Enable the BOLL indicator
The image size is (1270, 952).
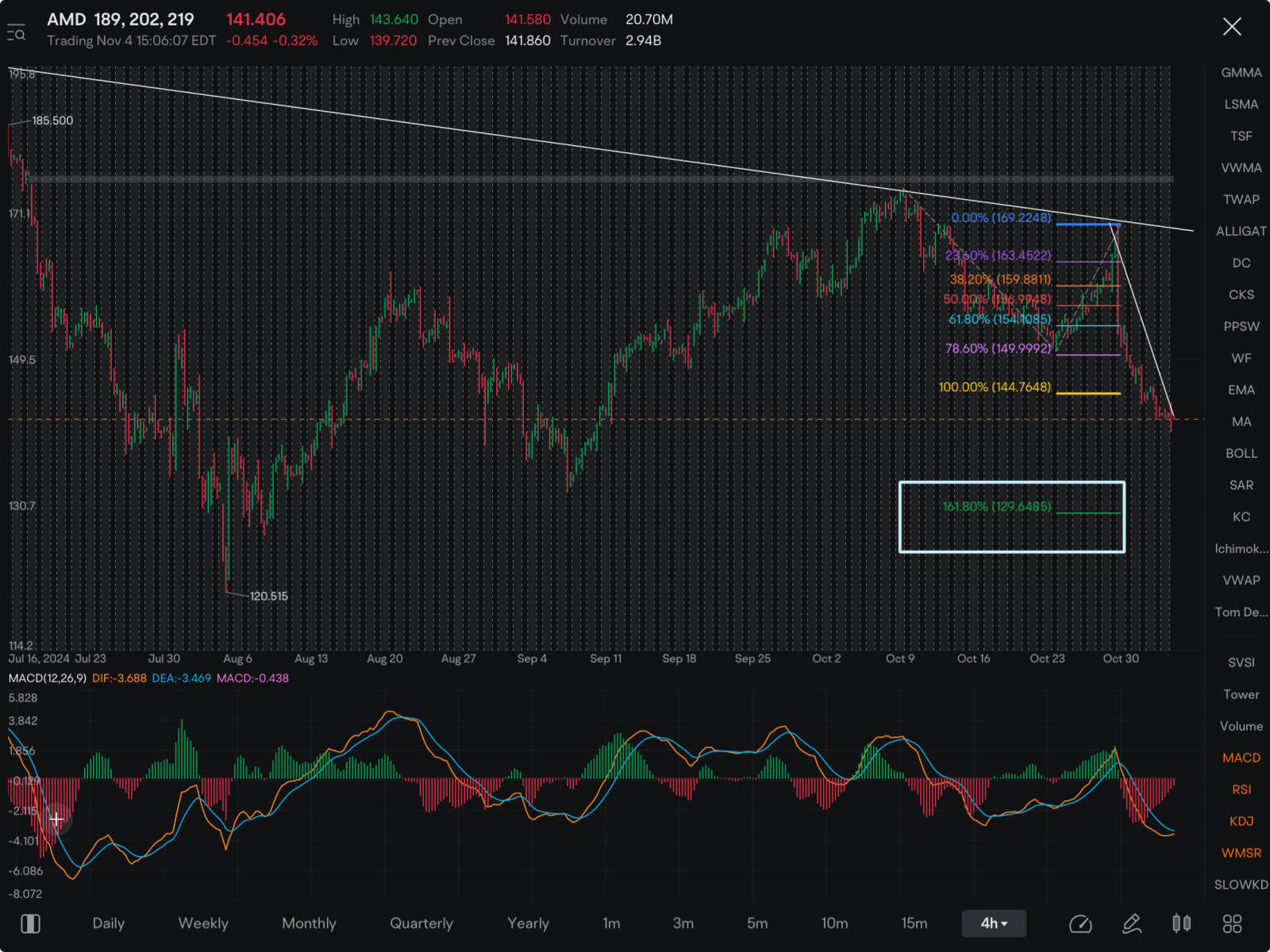[x=1241, y=453]
